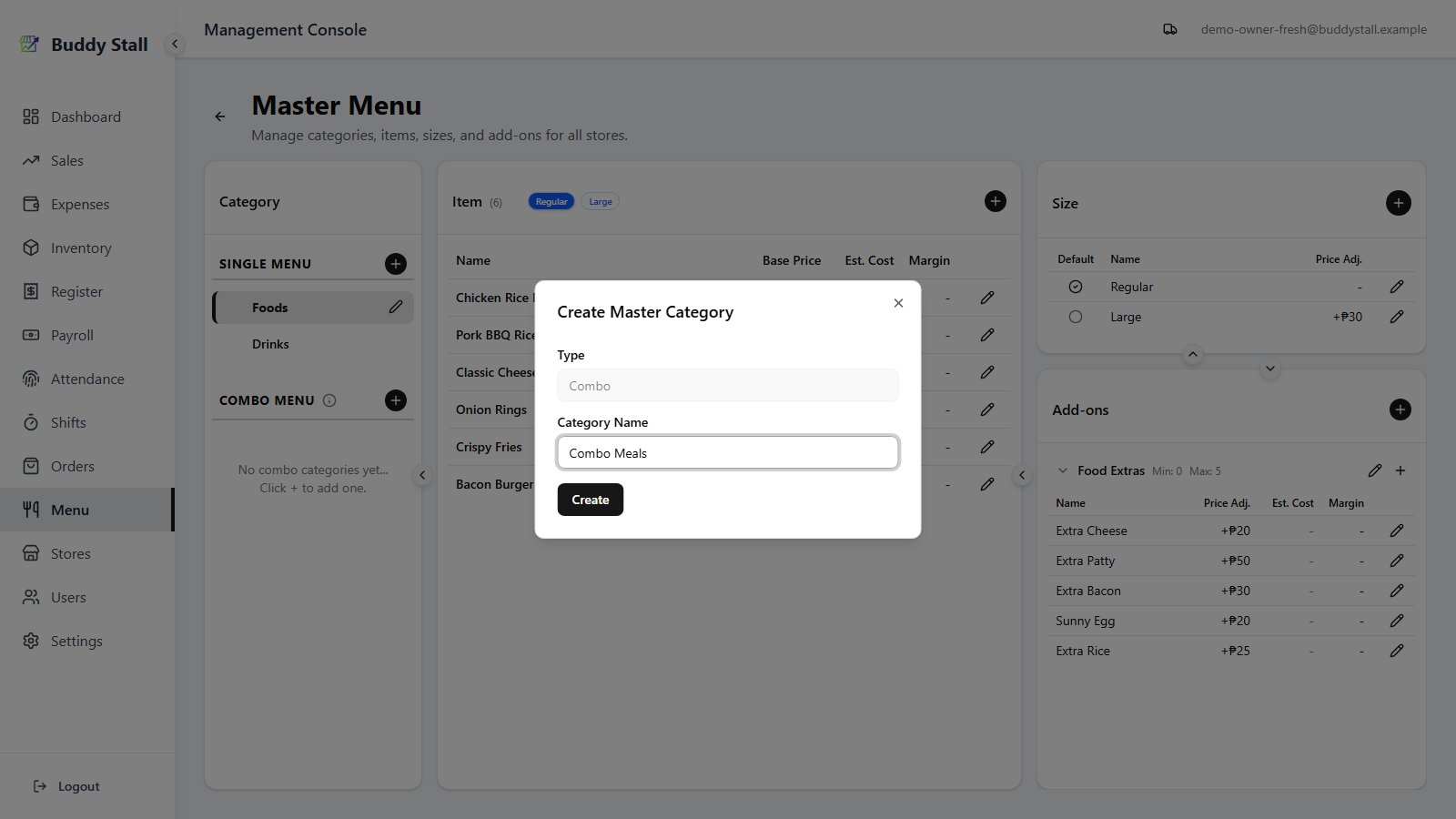Focus the Category Name input field
Screen dimensions: 1456x819
pyautogui.click(x=728, y=452)
